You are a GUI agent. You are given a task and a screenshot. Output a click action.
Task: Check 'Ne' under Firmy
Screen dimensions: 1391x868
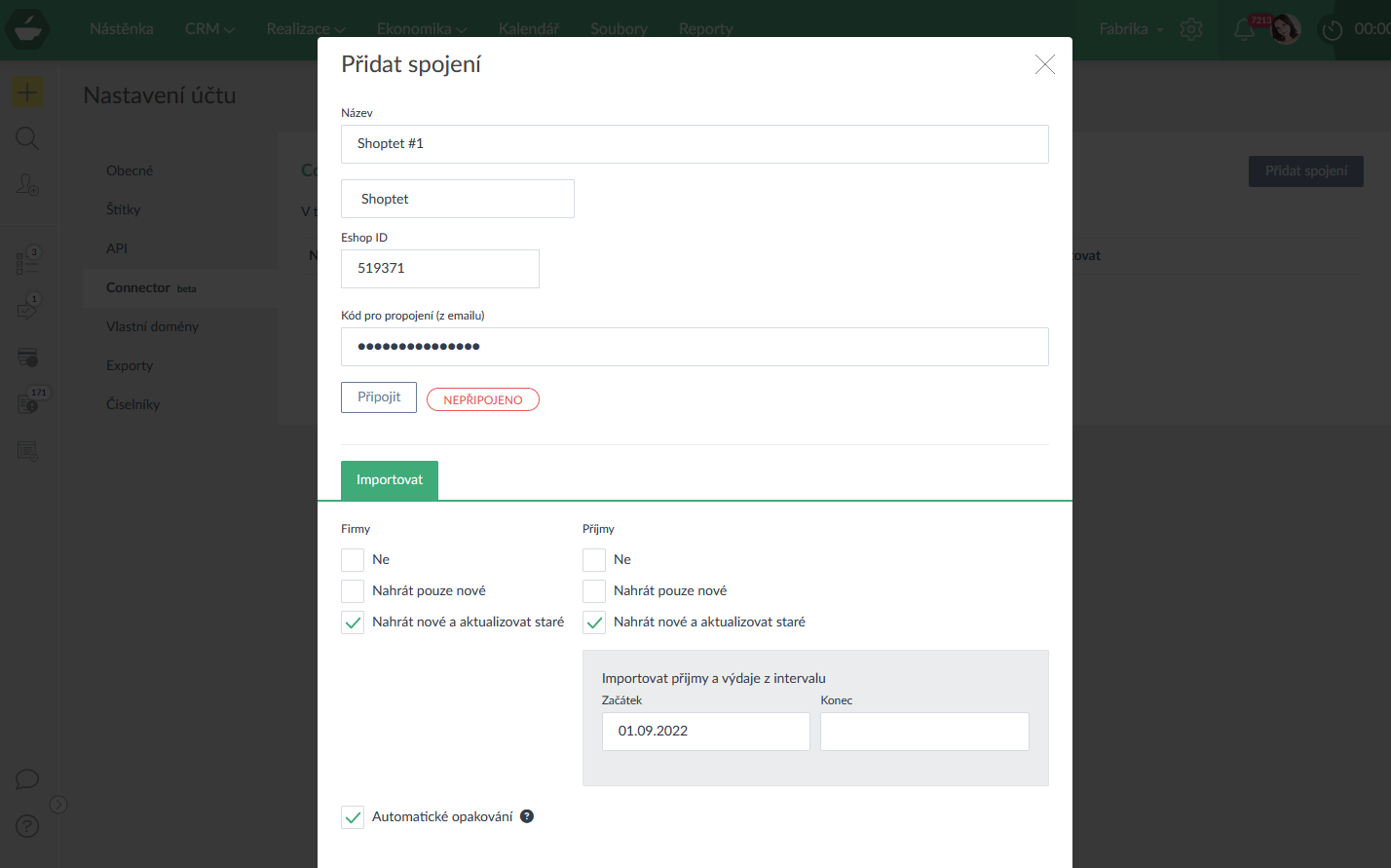pyautogui.click(x=353, y=560)
